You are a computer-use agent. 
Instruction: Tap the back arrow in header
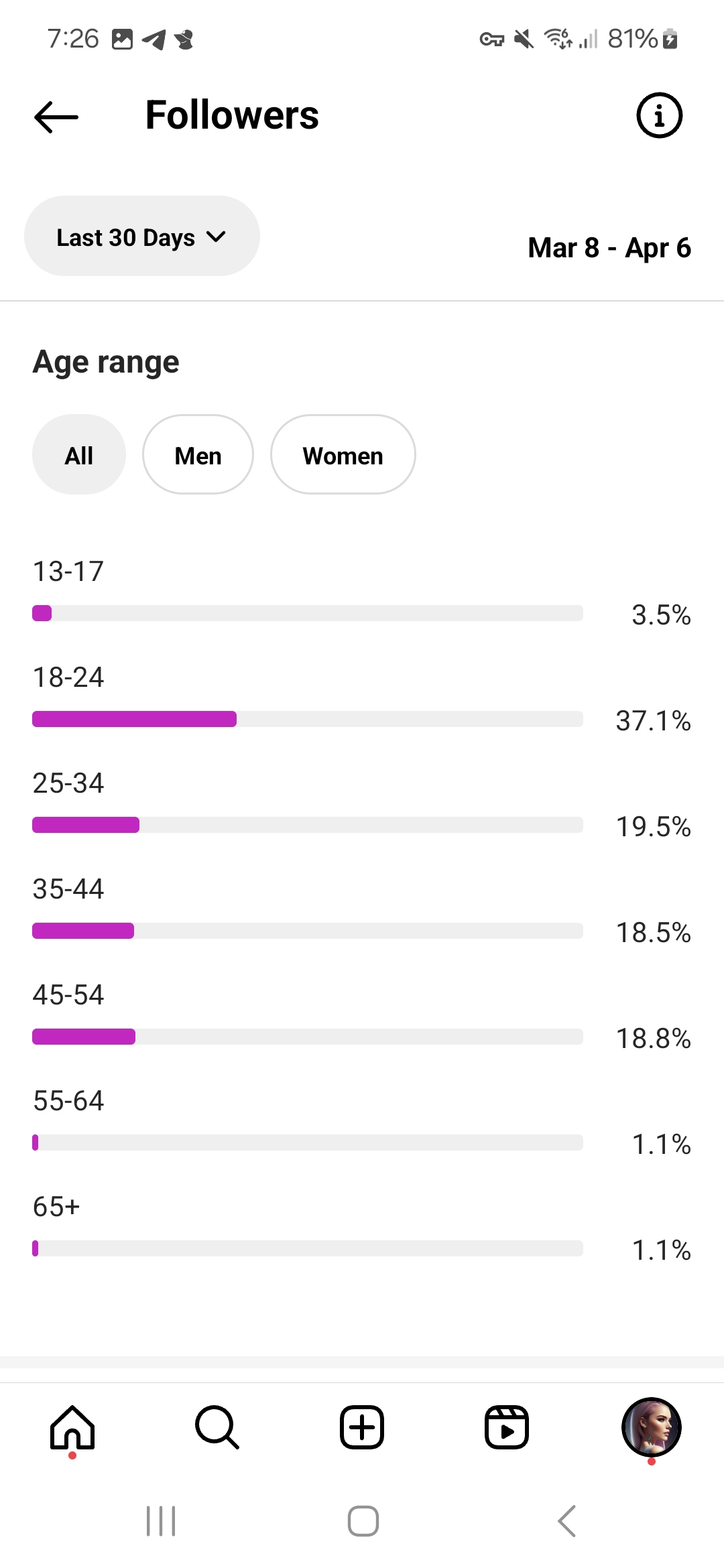[x=56, y=117]
